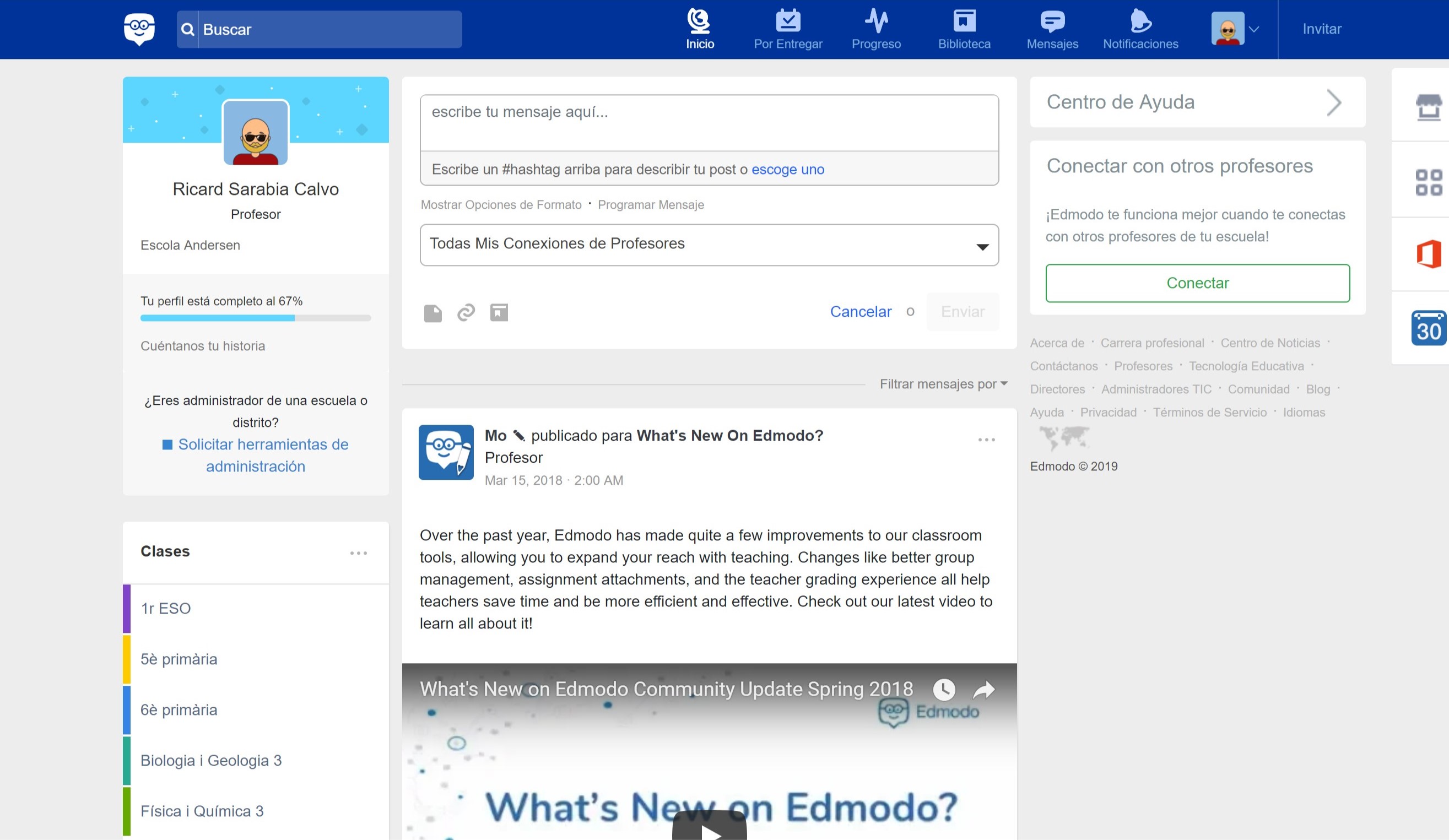Open the calendar icon showing 30
Viewport: 1449px width, 840px height.
[1428, 328]
